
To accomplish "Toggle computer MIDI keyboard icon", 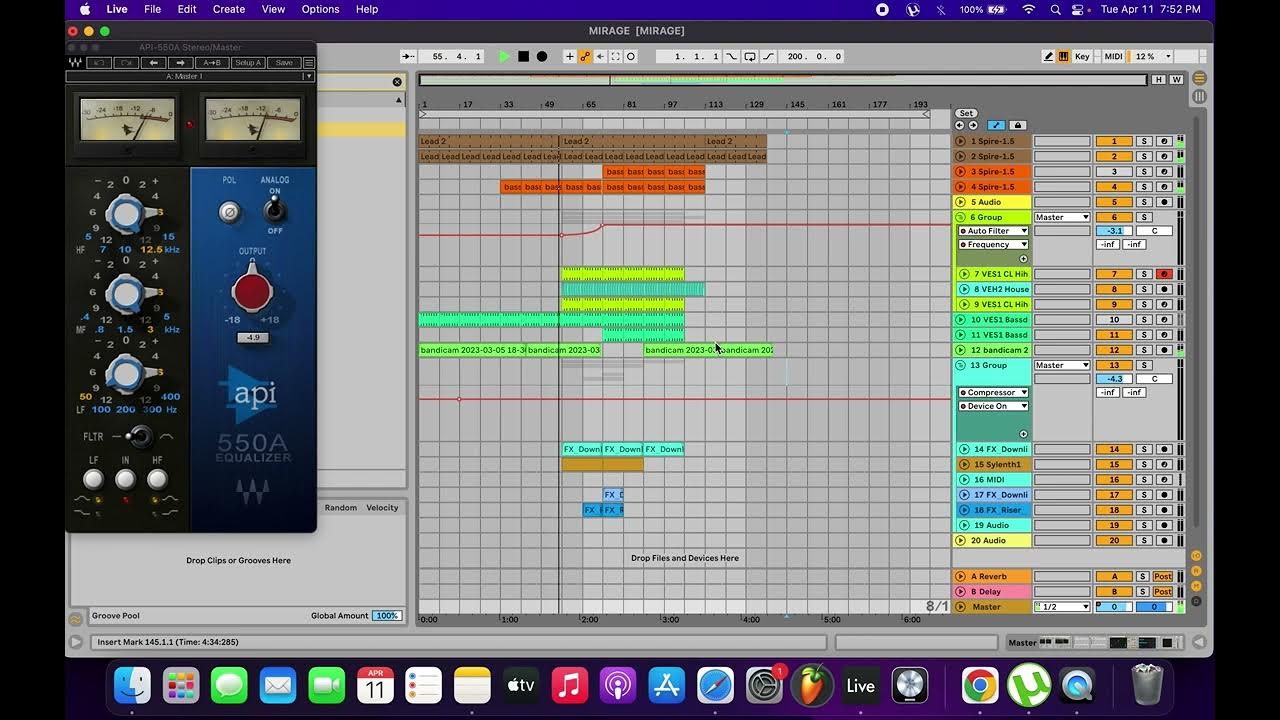I will coord(1063,57).
